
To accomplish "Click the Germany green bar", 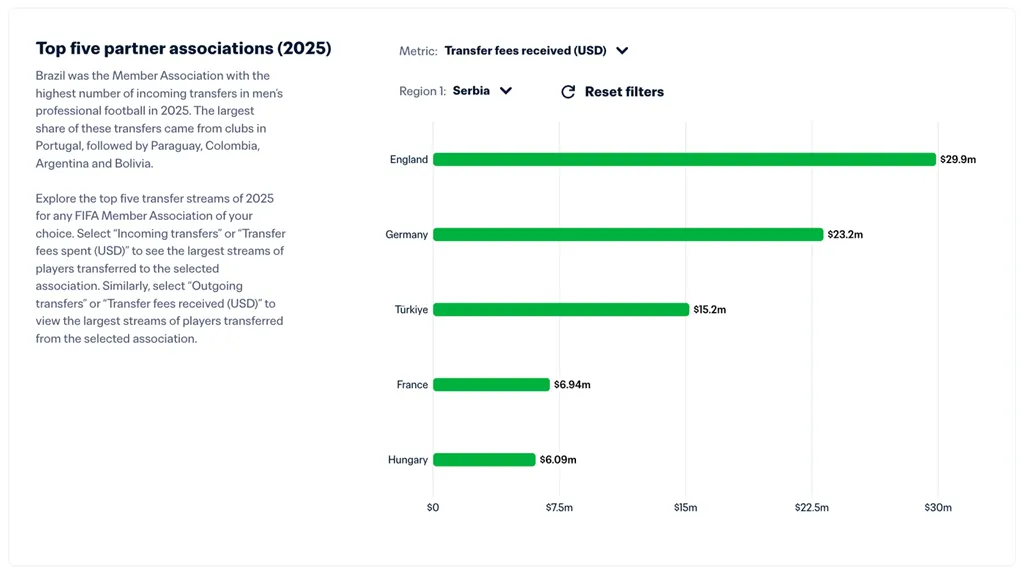I will coord(628,235).
